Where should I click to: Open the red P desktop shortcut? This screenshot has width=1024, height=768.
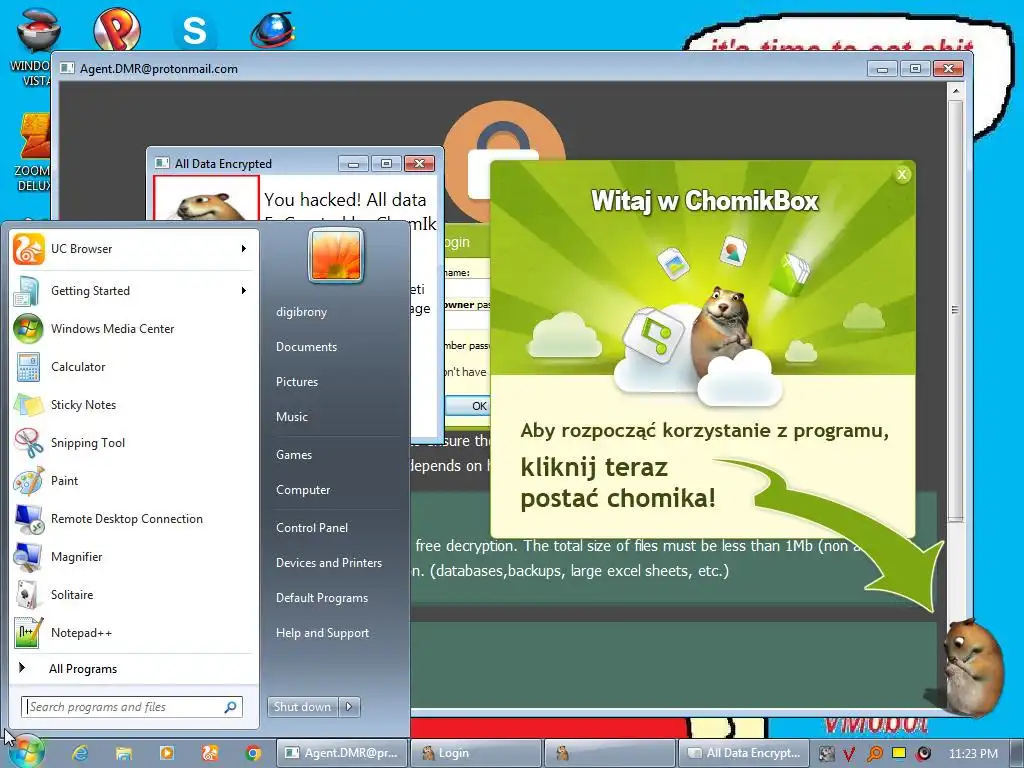pos(117,29)
